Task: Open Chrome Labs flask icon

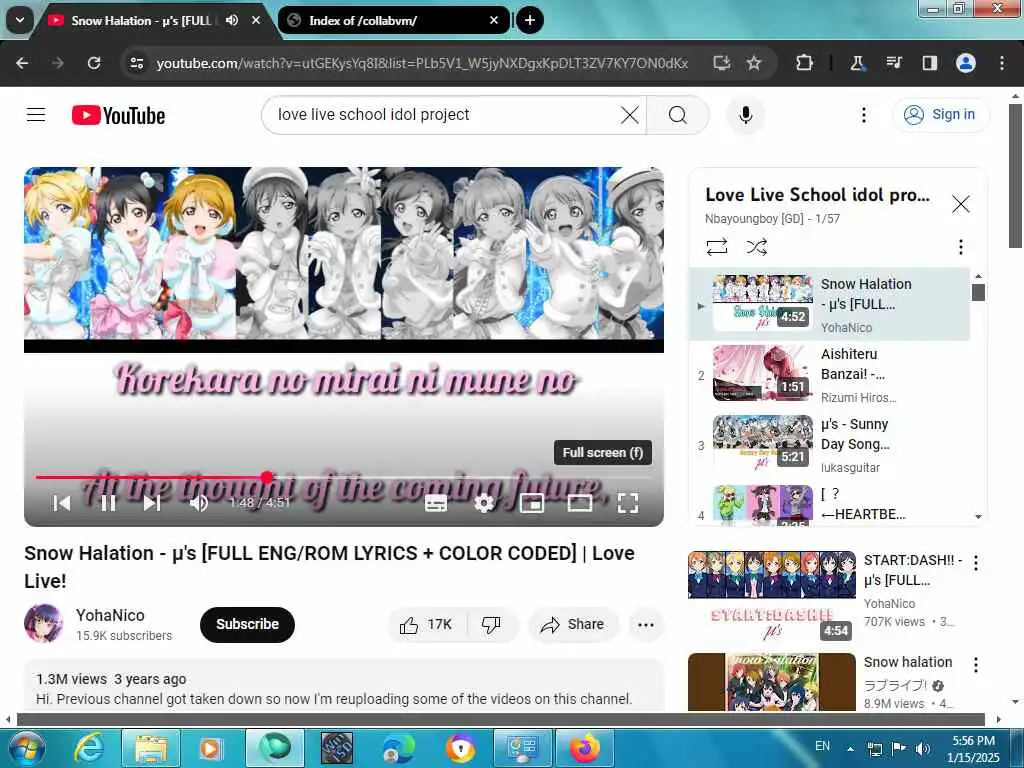Action: click(857, 63)
